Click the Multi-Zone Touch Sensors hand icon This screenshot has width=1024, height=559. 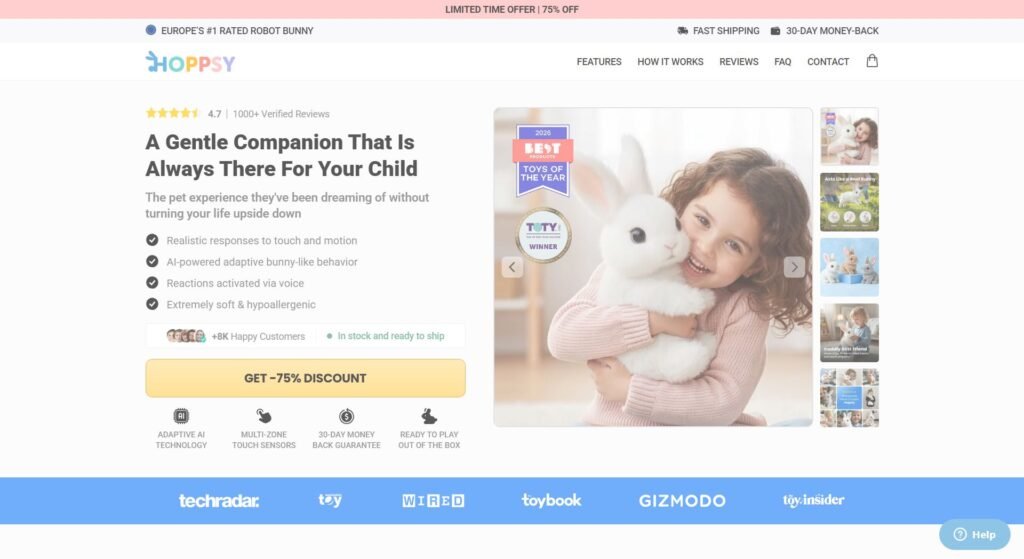click(x=264, y=416)
